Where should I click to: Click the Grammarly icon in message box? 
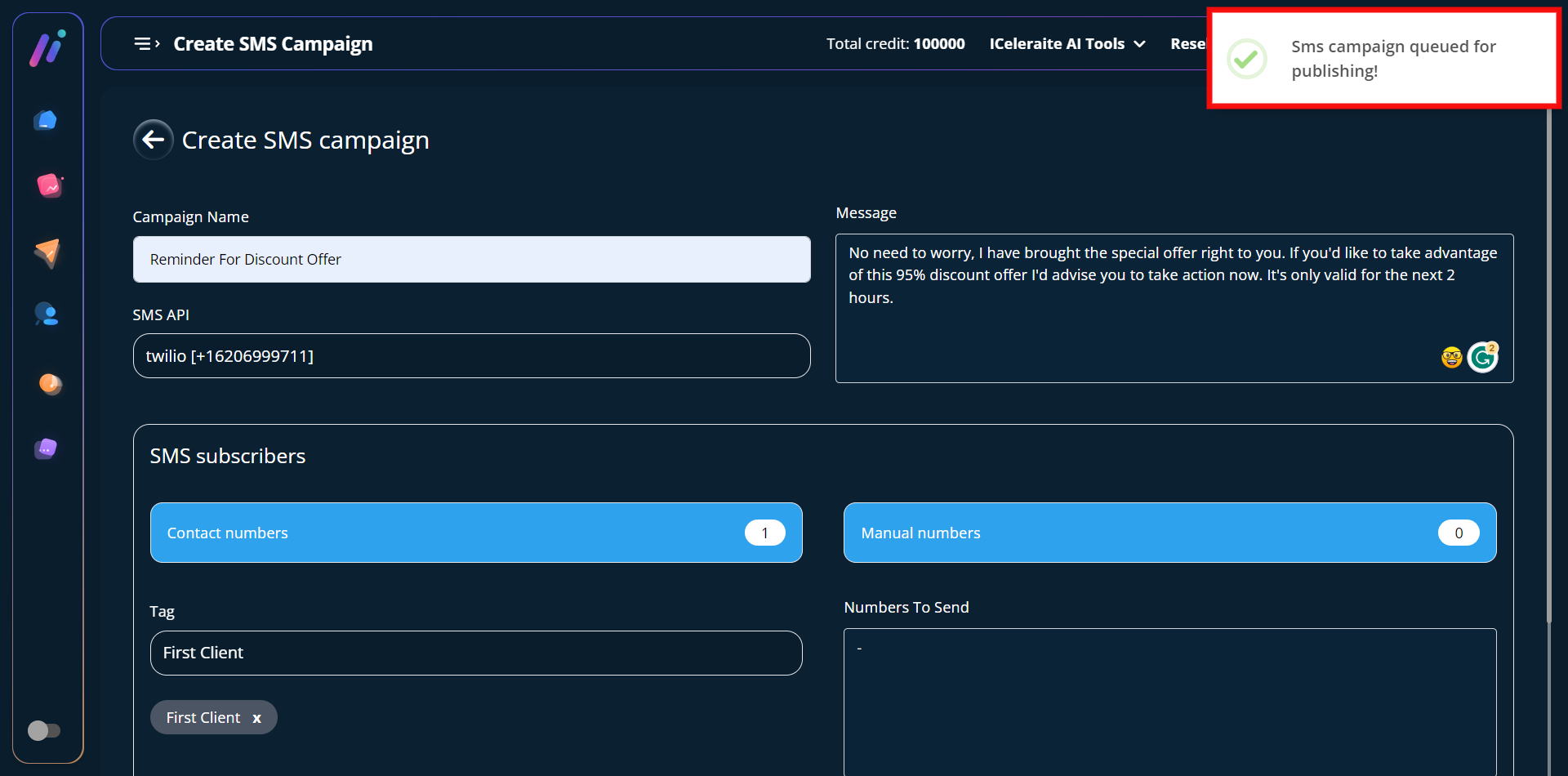pos(1482,358)
